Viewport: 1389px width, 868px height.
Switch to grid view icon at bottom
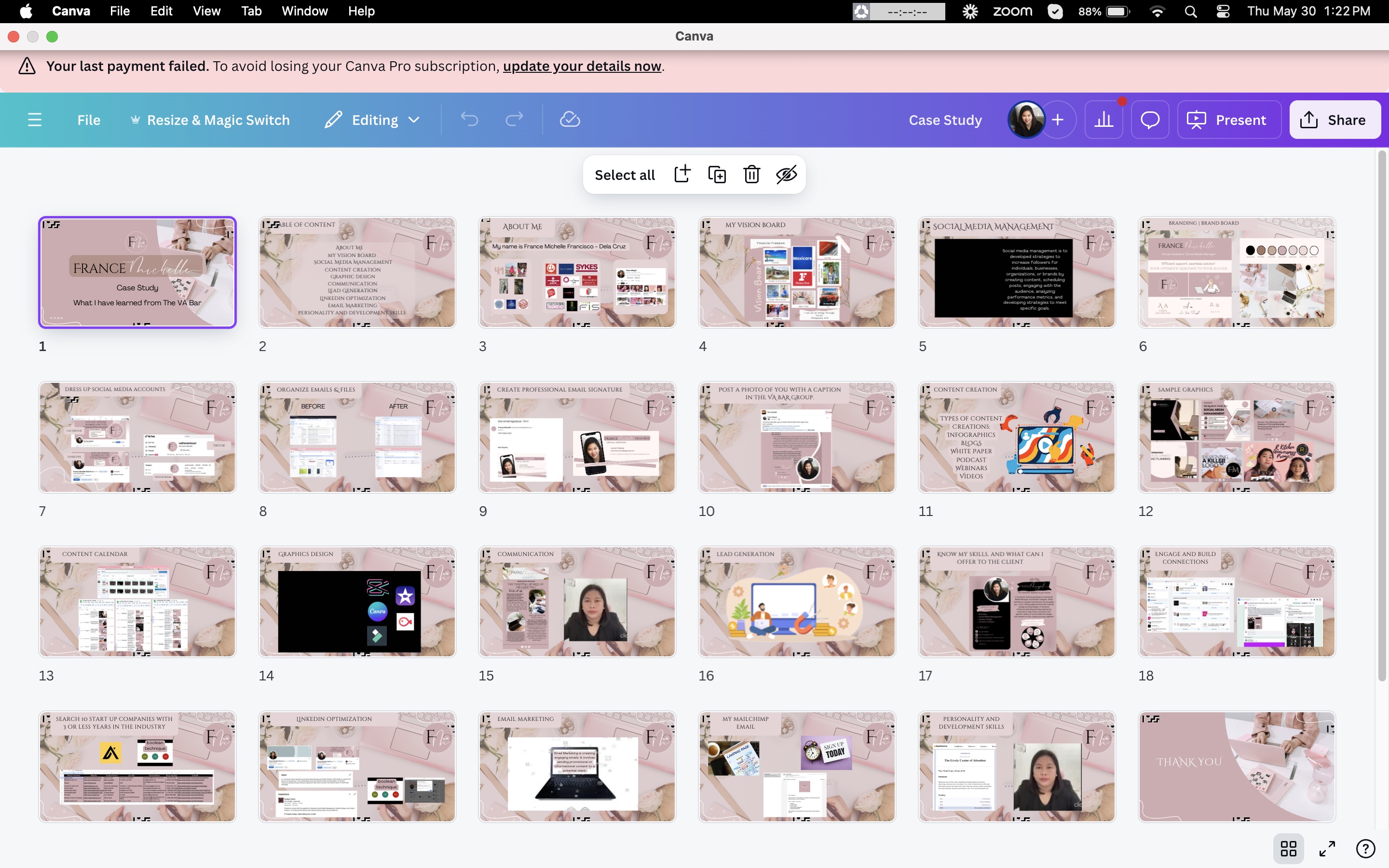(1289, 848)
